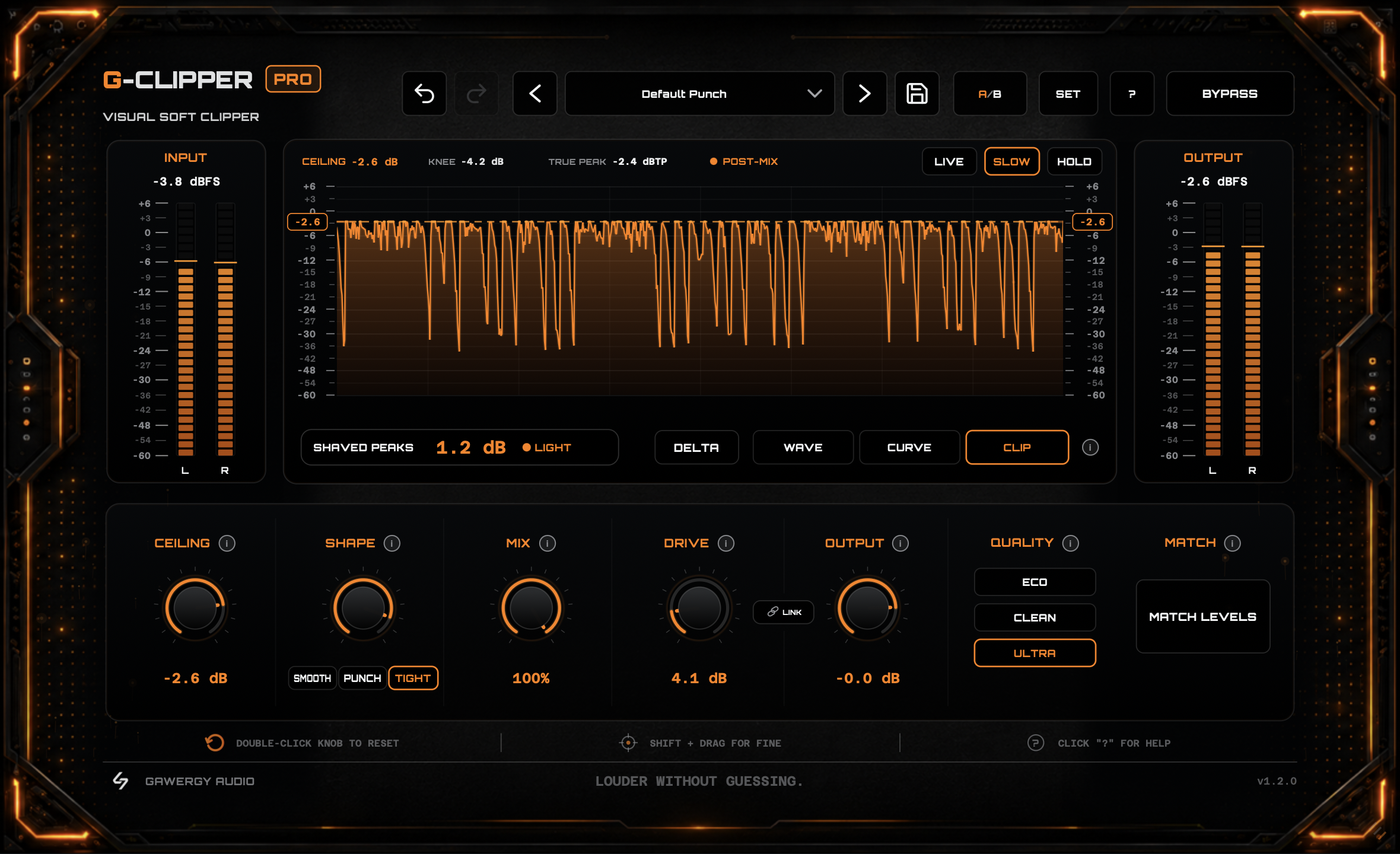This screenshot has height=854, width=1400.
Task: Select SMOOTH shape mode
Action: click(x=312, y=678)
